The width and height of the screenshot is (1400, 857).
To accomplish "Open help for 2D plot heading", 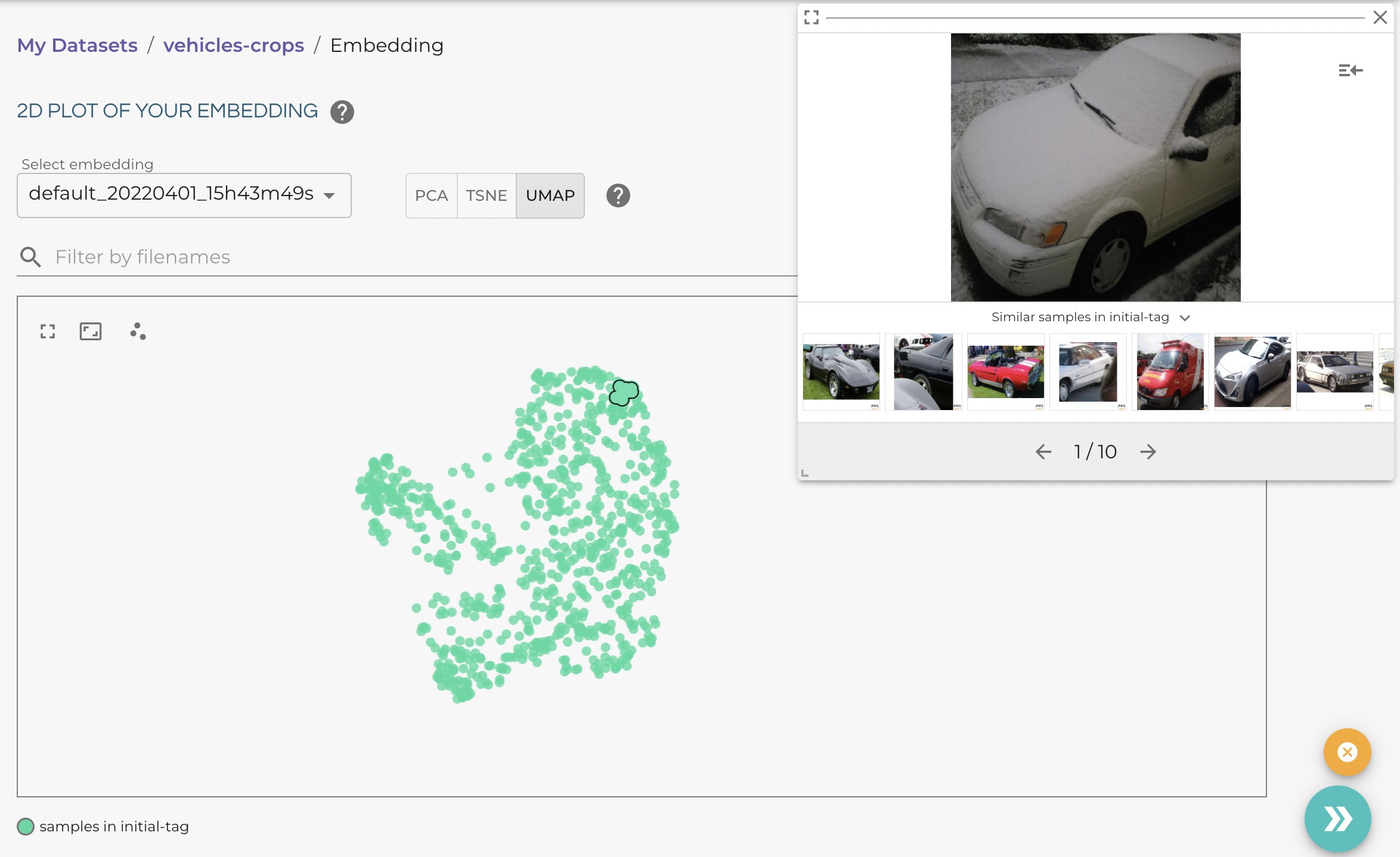I will point(342,112).
